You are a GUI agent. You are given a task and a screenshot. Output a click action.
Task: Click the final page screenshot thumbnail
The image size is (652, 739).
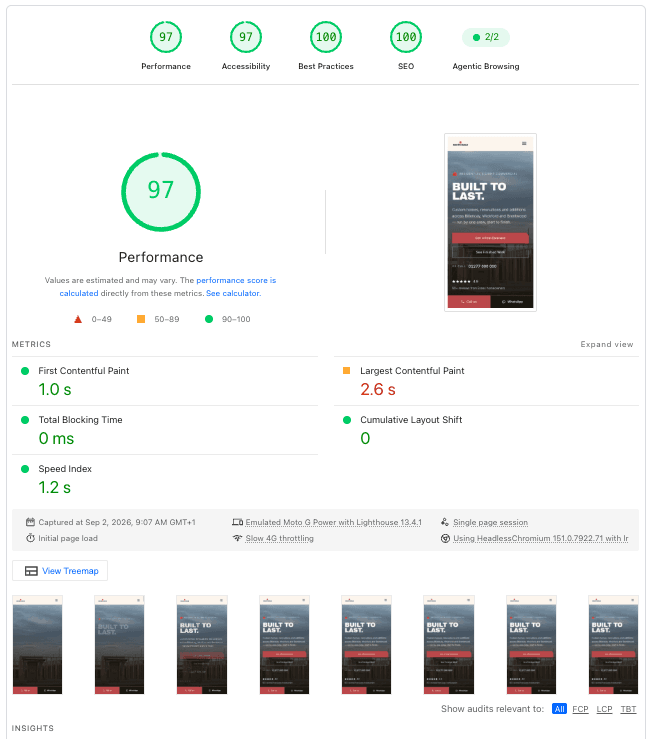(490, 222)
